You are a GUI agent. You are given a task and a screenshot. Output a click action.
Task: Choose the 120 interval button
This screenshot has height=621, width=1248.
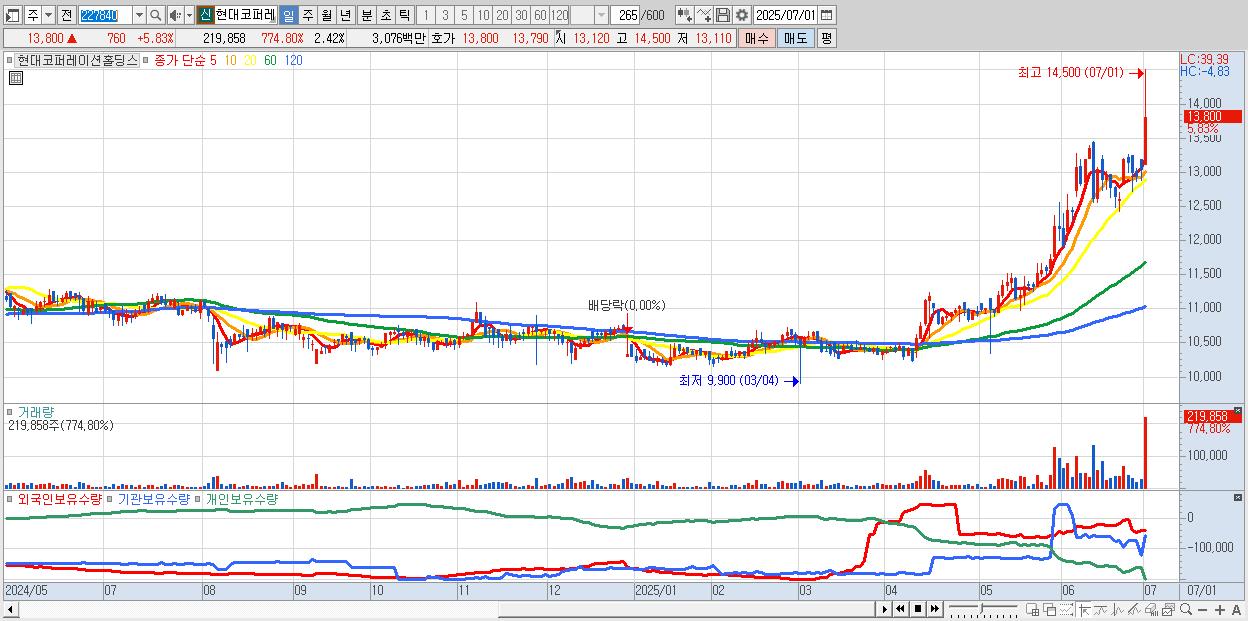[560, 15]
